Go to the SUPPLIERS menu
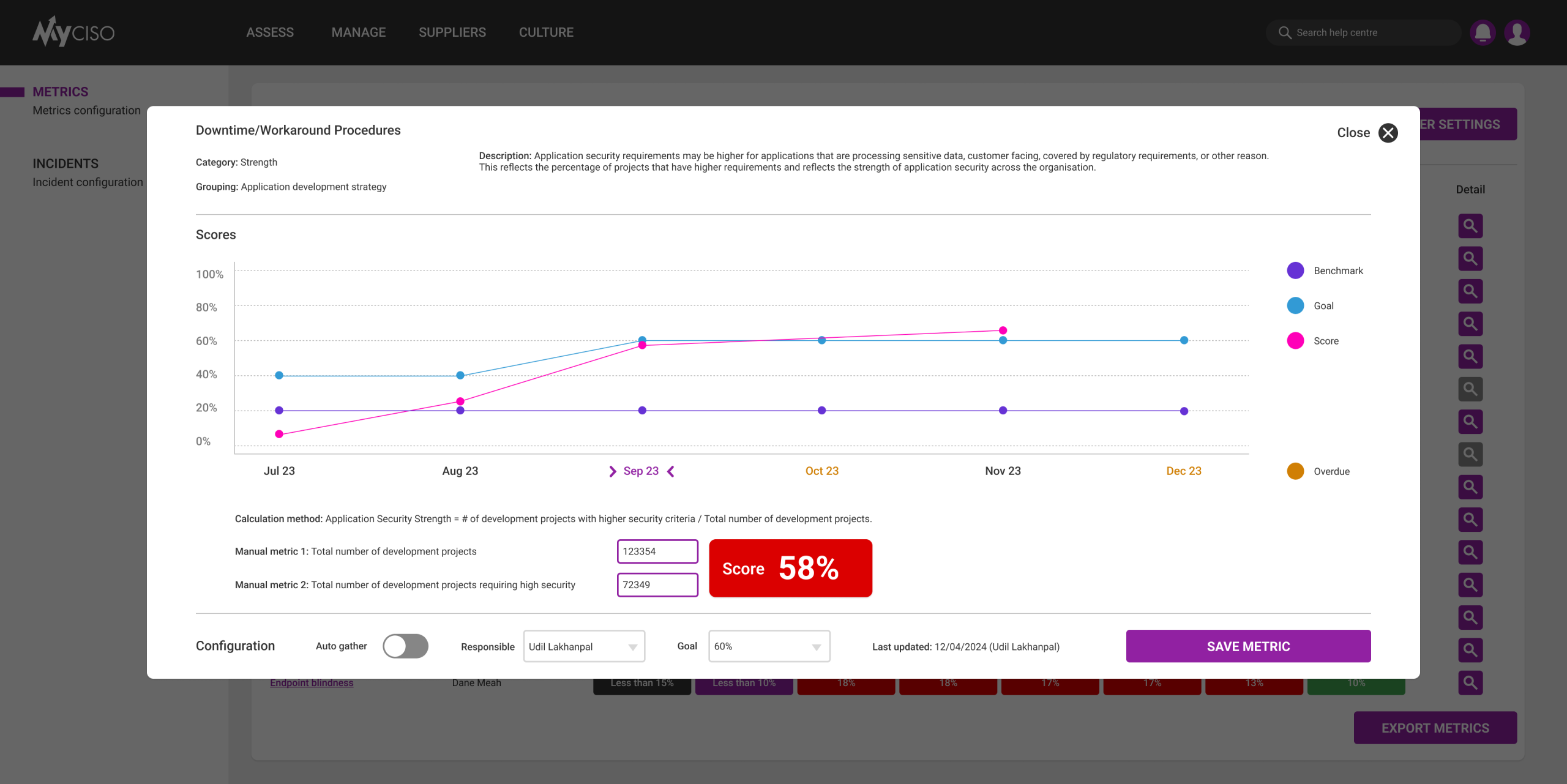Image resolution: width=1567 pixels, height=784 pixels. click(x=452, y=32)
